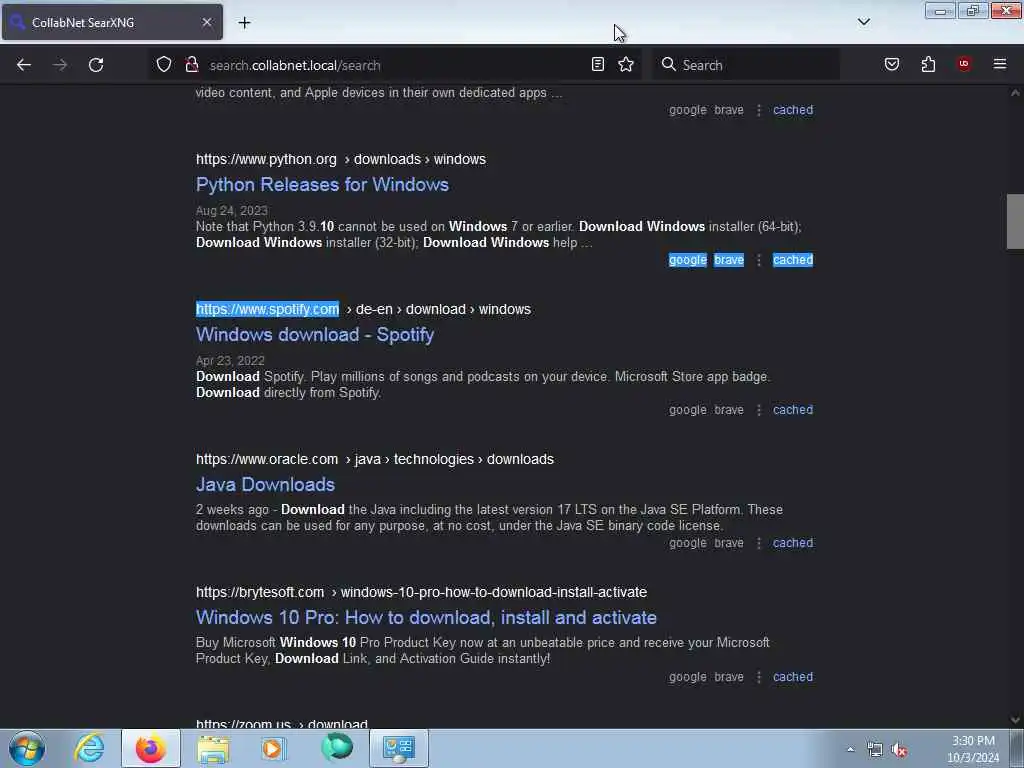Expand the more-options dots for topmost result
The image size is (1024, 768).
click(758, 110)
